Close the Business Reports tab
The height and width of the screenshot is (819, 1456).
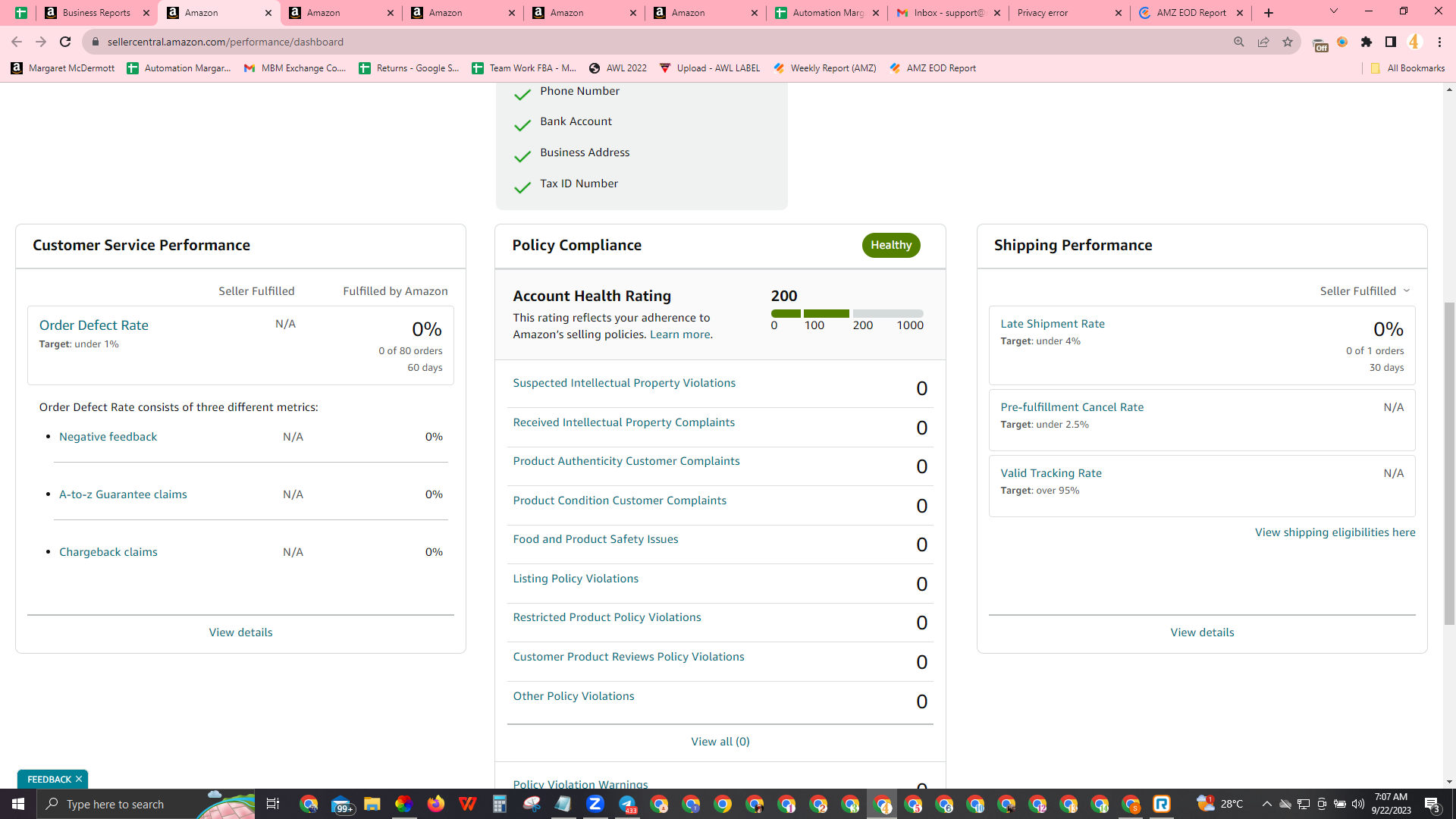pyautogui.click(x=146, y=13)
